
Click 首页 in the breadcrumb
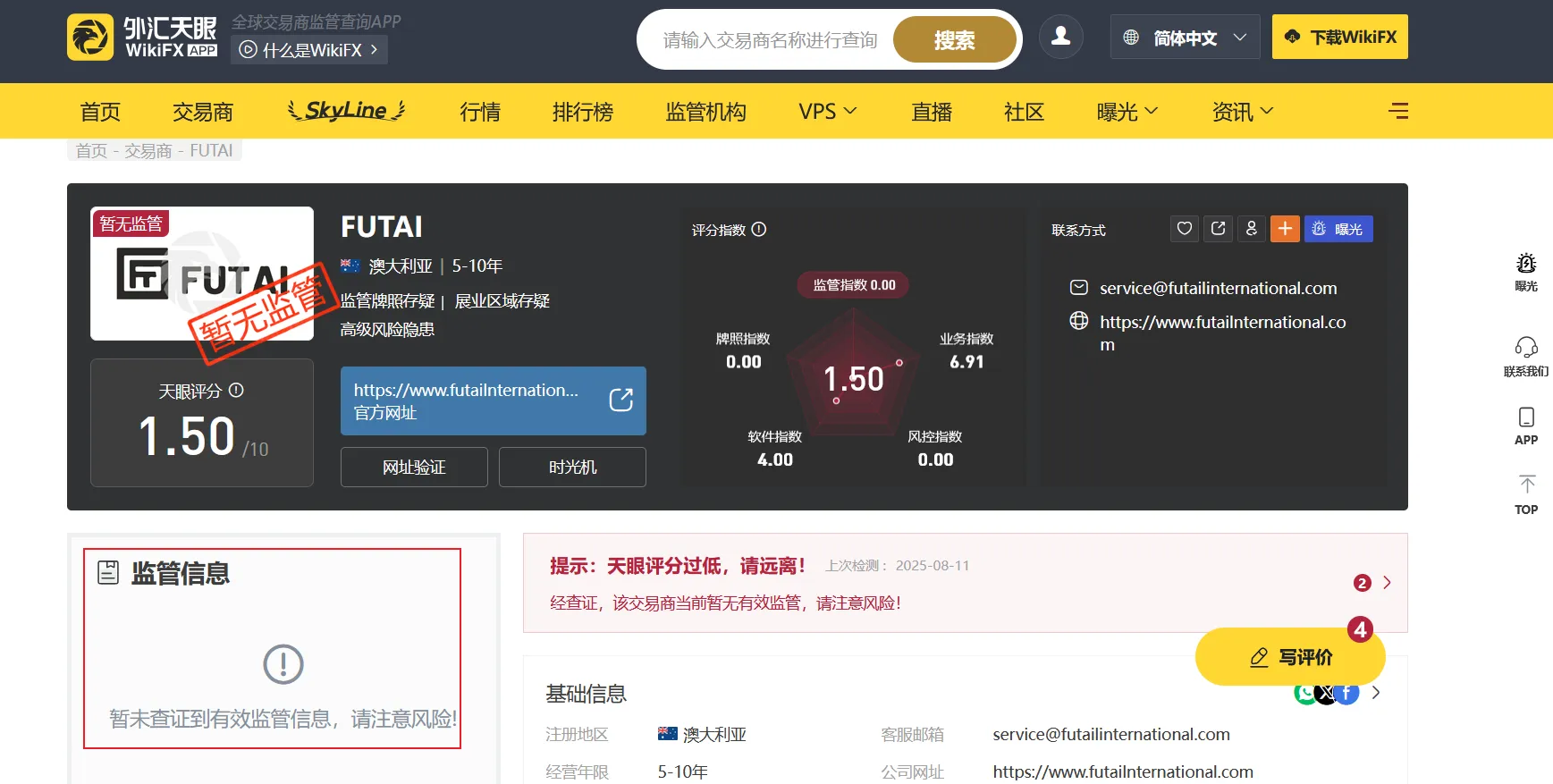tap(91, 150)
